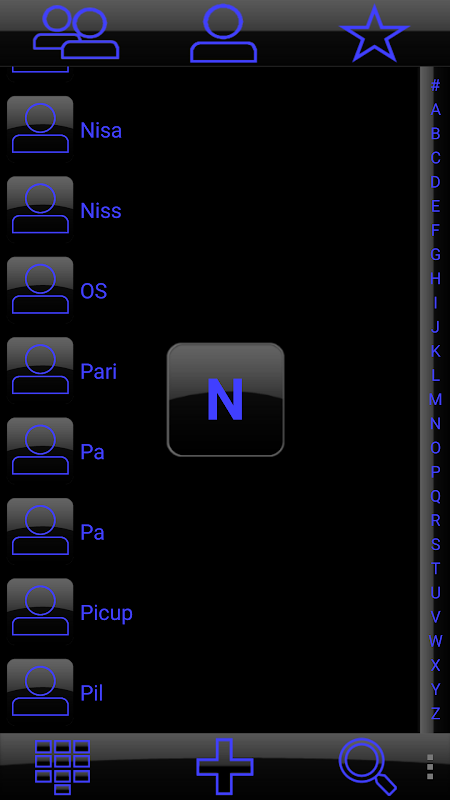Jump to letter Z in index
450x800 pixels.
coord(435,713)
